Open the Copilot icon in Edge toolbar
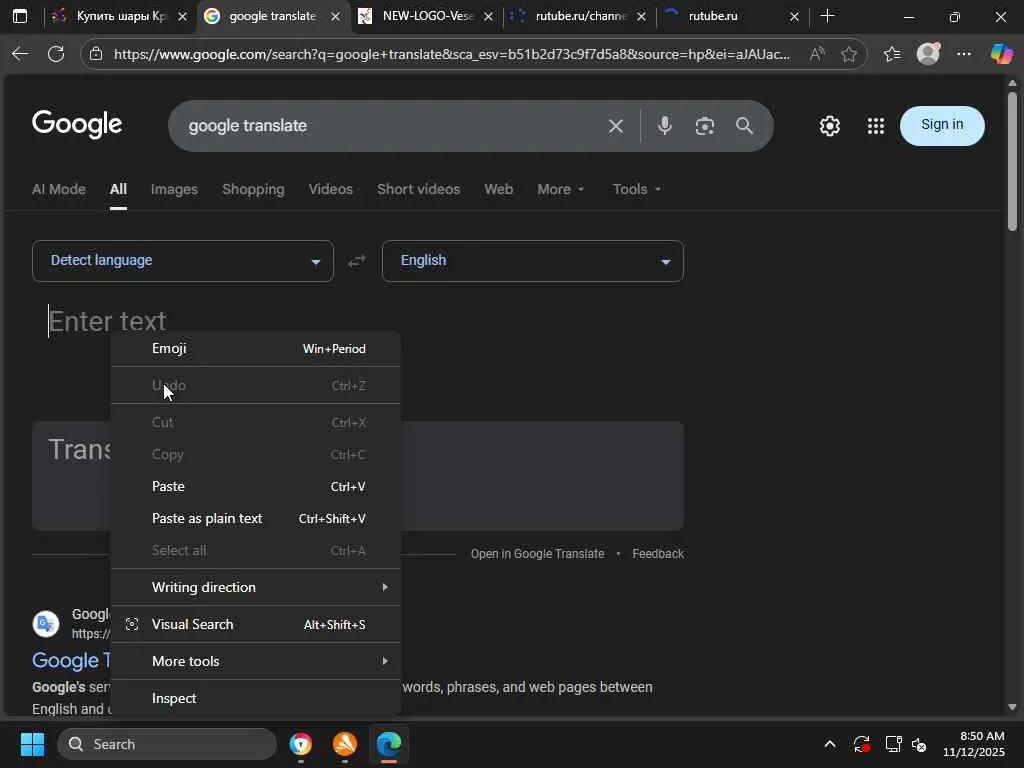 pos(1001,54)
